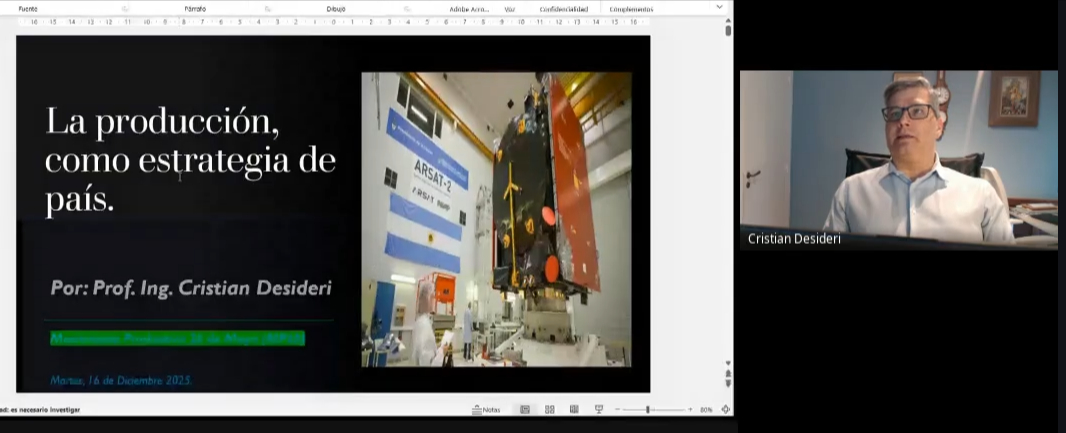Switch to Slide Sorter view
Screen dimensions: 1066x433
(x=549, y=409)
